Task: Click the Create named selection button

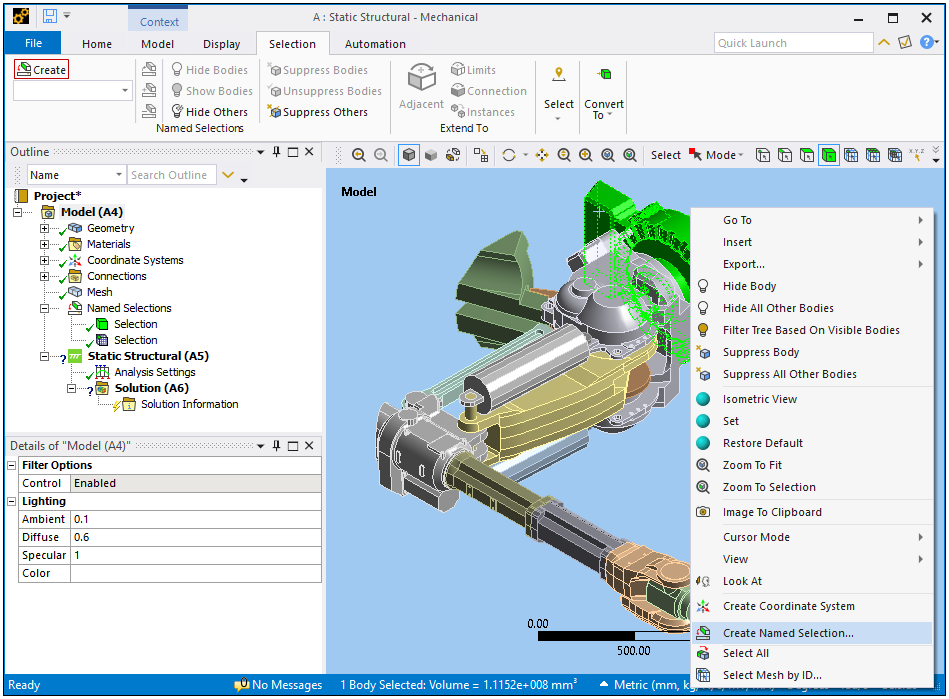Action: (x=41, y=70)
